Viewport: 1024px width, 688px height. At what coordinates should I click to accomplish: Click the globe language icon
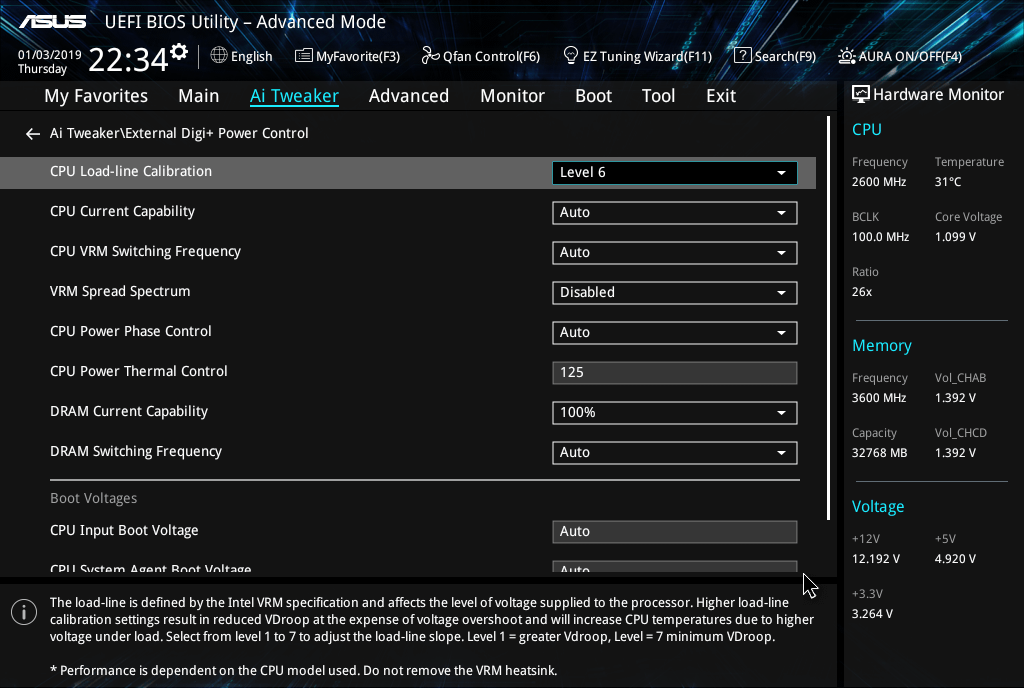click(219, 55)
